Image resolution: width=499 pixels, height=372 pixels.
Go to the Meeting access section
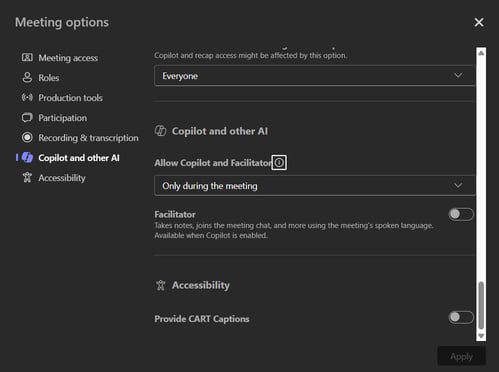(x=60, y=58)
